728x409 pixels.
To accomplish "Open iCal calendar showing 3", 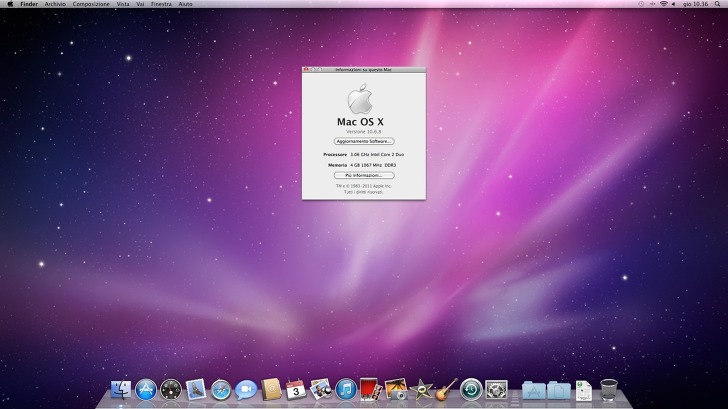I will [x=296, y=390].
